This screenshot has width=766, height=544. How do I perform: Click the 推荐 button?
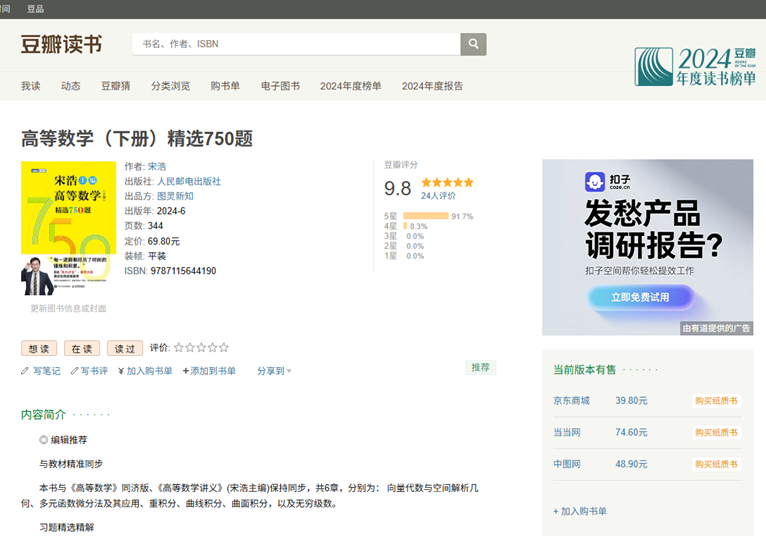pyautogui.click(x=481, y=367)
